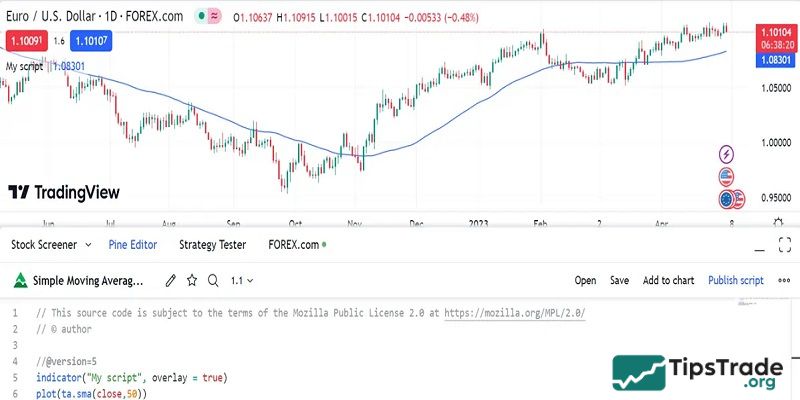800x400 pixels.
Task: Switch to the Strategy Tester tab
Action: click(212, 244)
